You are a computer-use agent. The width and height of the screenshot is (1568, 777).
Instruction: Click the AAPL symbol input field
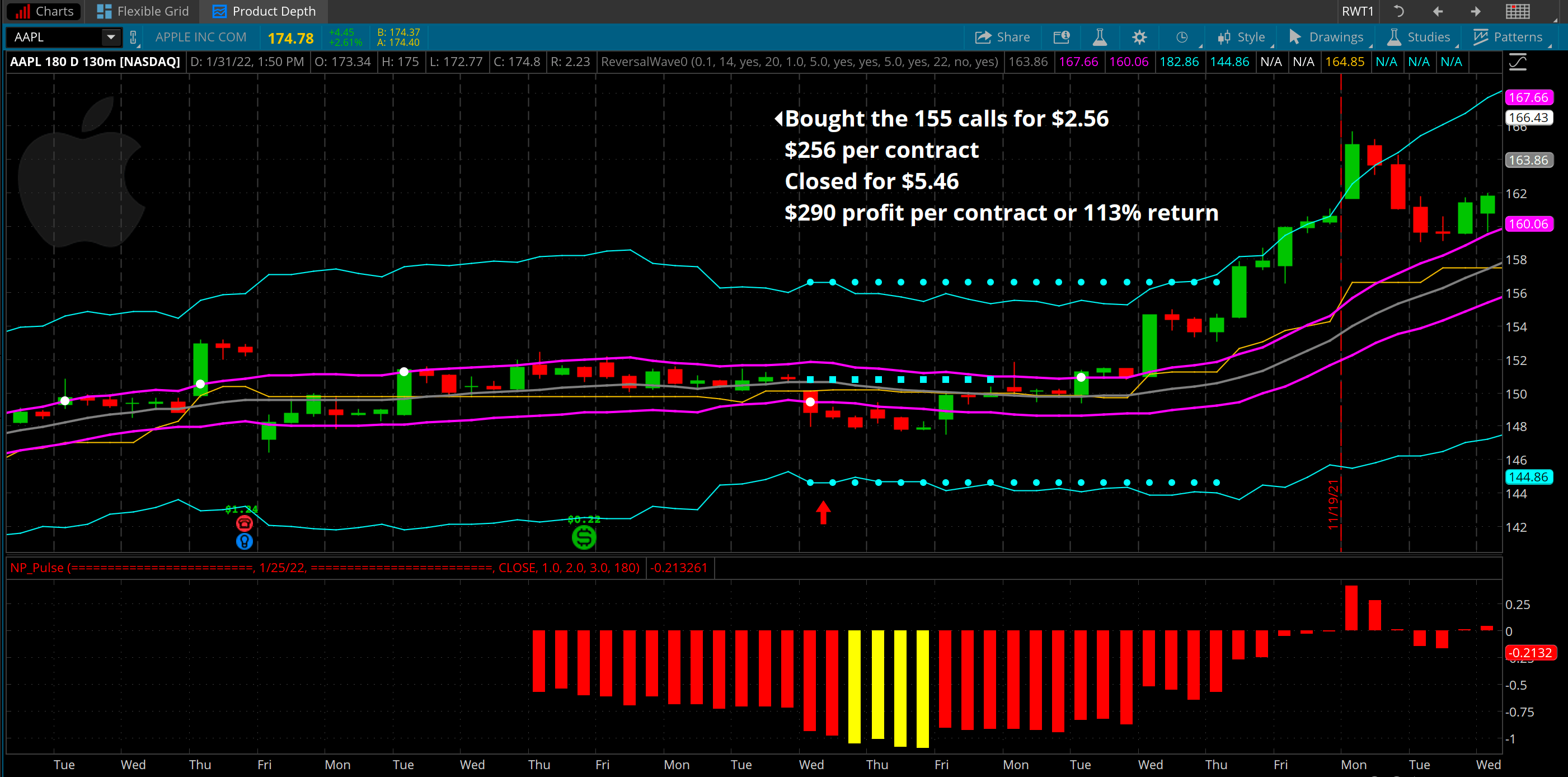point(55,37)
